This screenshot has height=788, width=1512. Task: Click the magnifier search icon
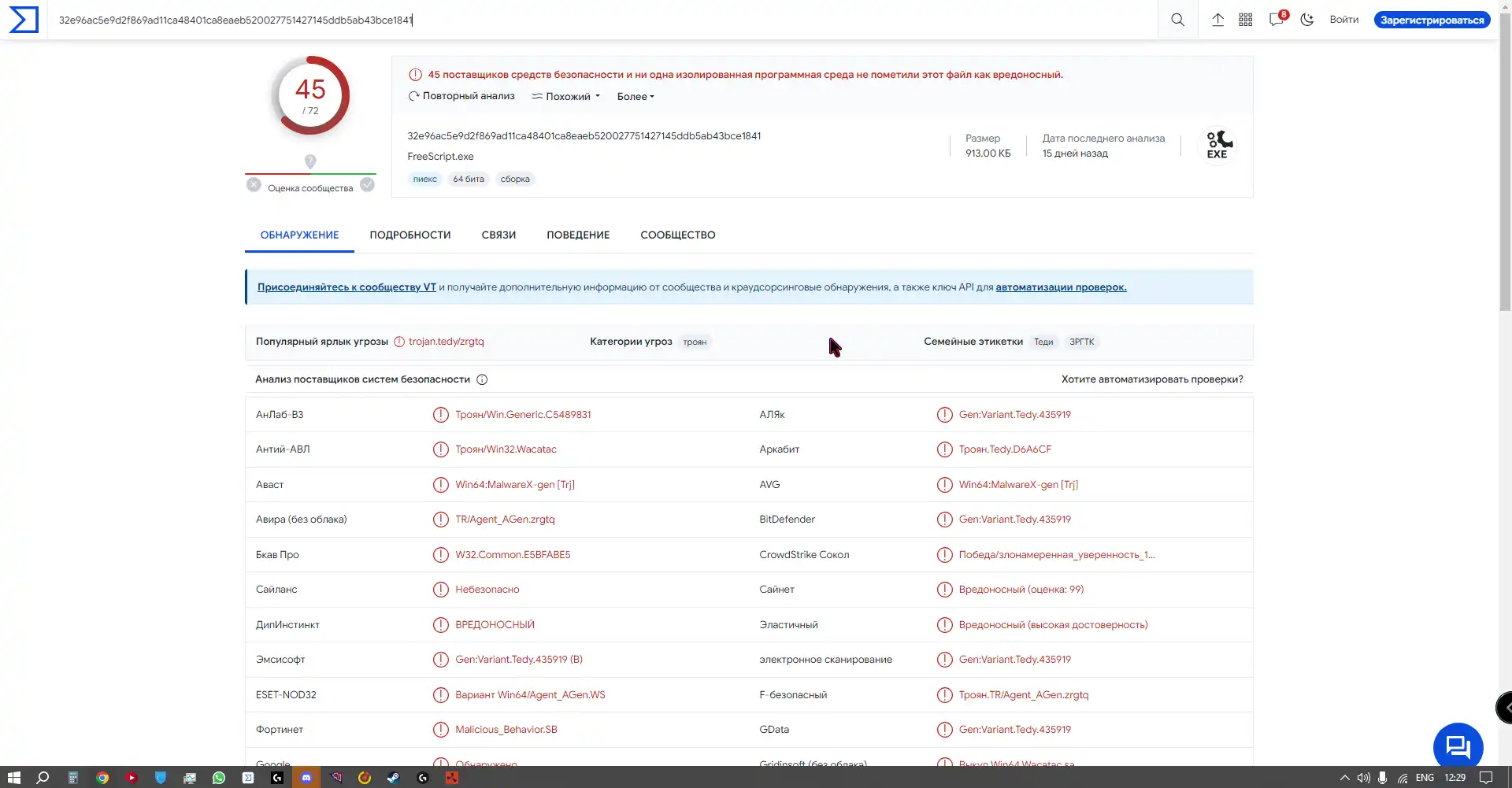pos(1177,20)
